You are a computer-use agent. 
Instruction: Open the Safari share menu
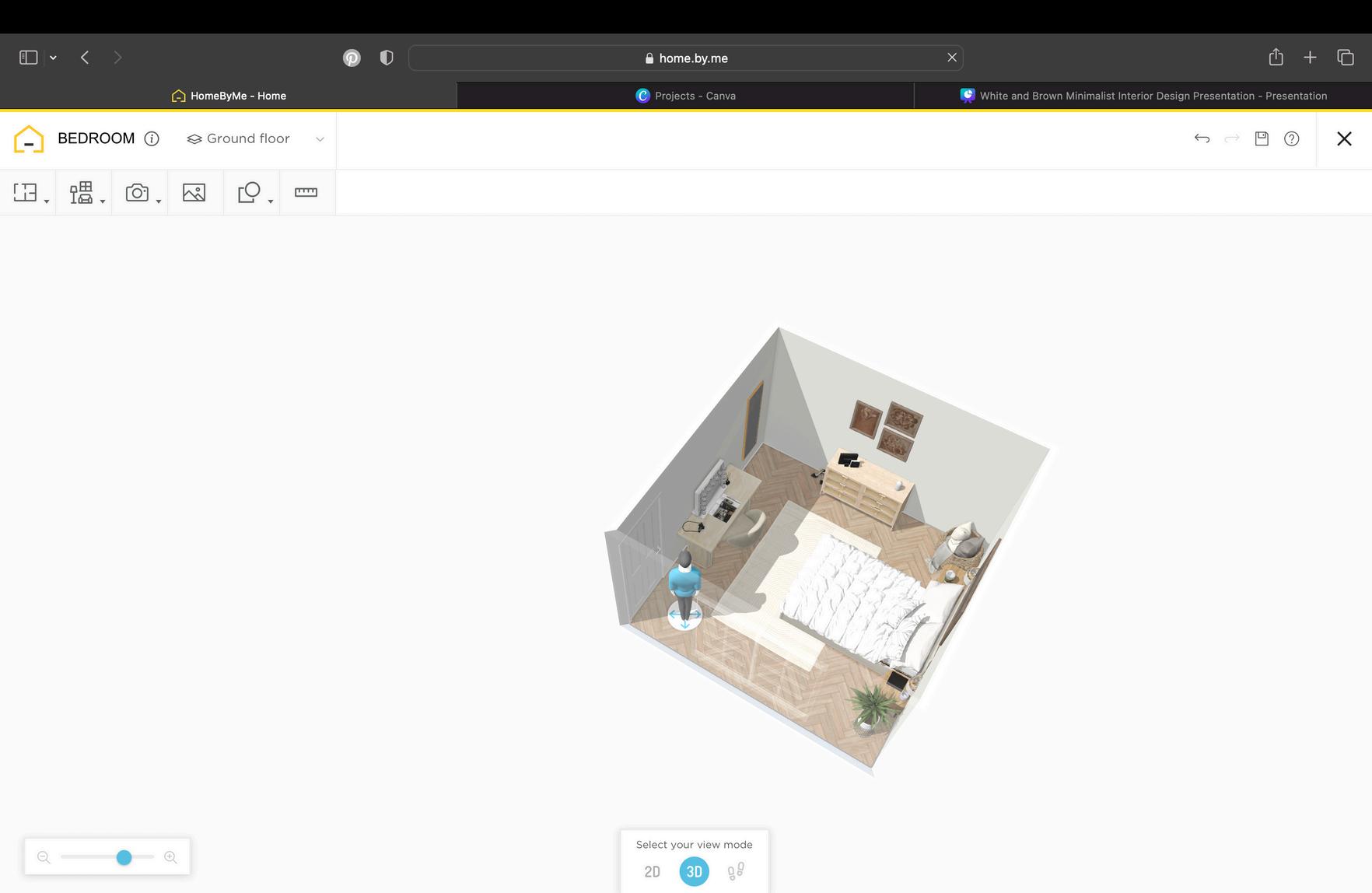tap(1276, 57)
